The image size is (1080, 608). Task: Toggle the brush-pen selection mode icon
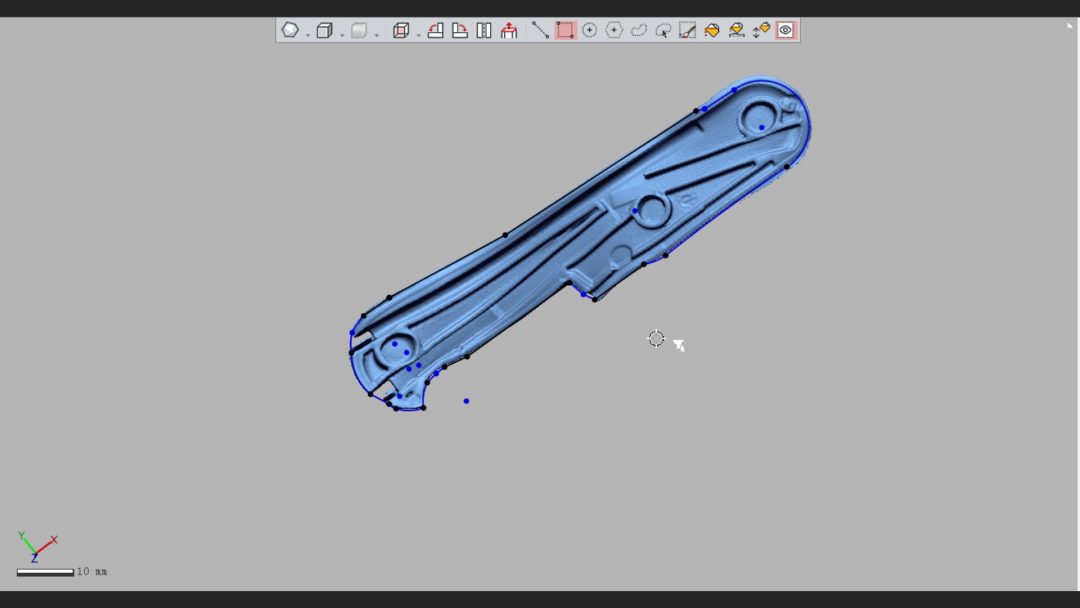coord(686,30)
